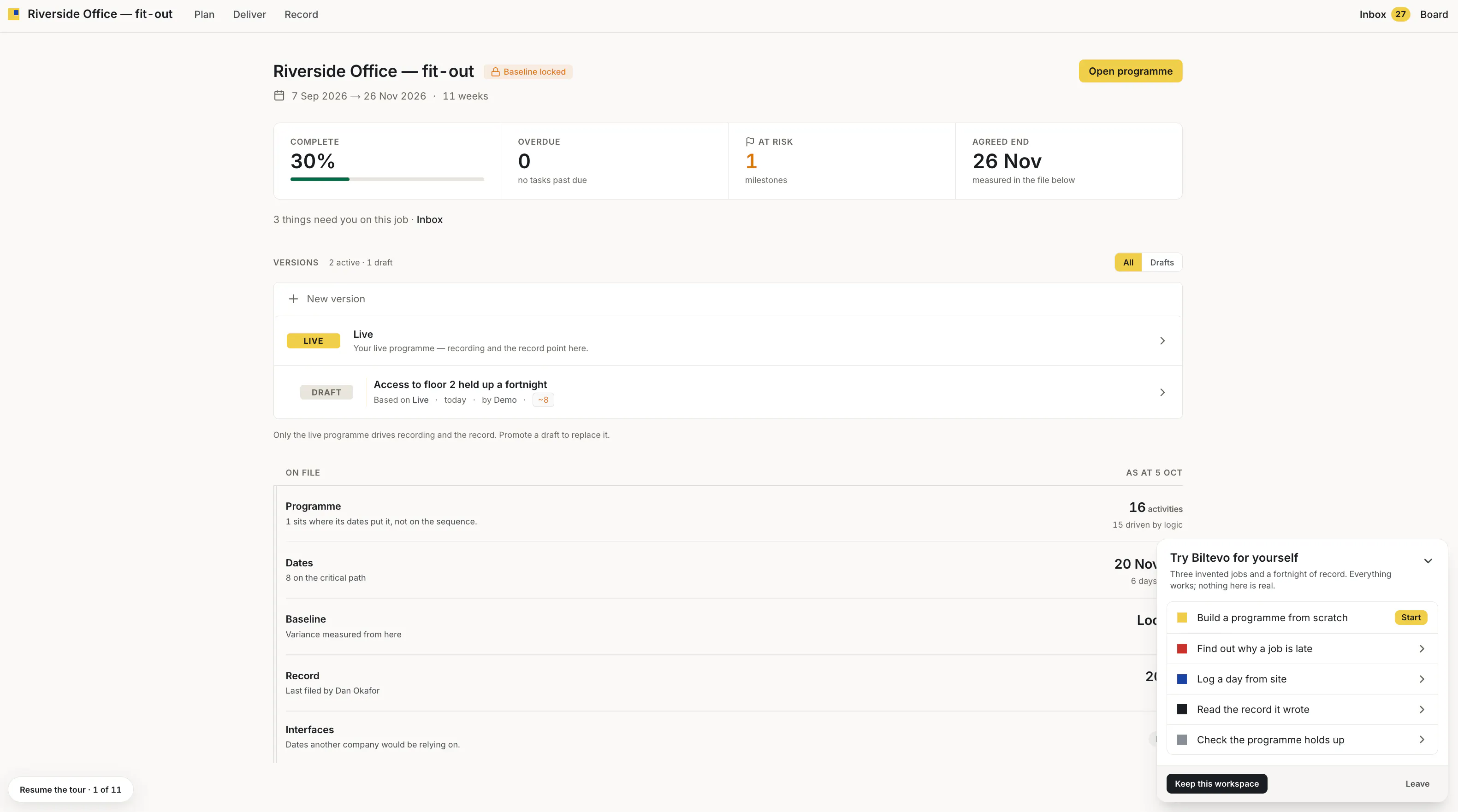Screen dimensions: 1458x812
Task: Click the flag icon next to AT RISK
Action: coord(750,141)
